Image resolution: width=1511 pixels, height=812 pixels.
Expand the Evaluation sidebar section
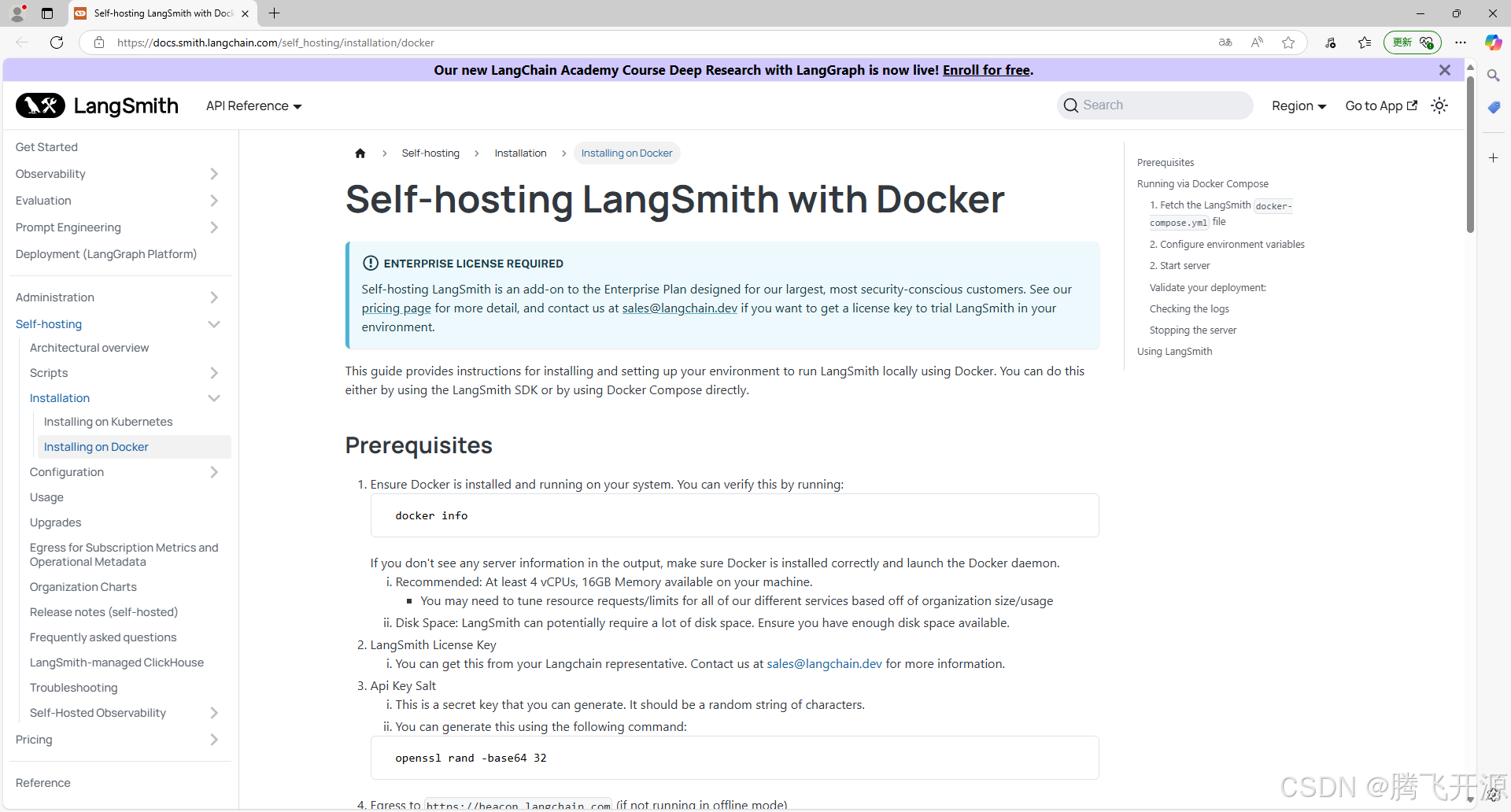pyautogui.click(x=214, y=201)
